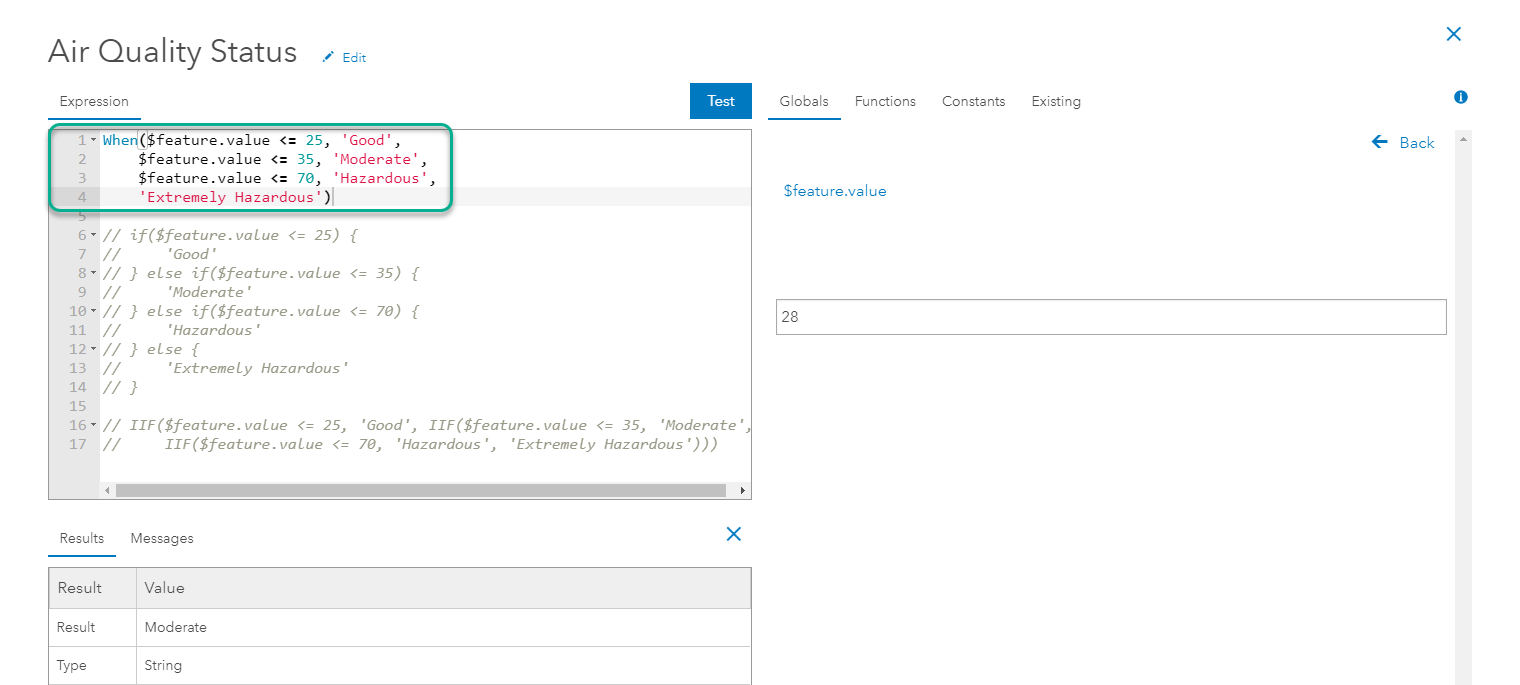The width and height of the screenshot is (1520, 685).
Task: Click commented 'Good' text on line 7
Action: click(192, 254)
